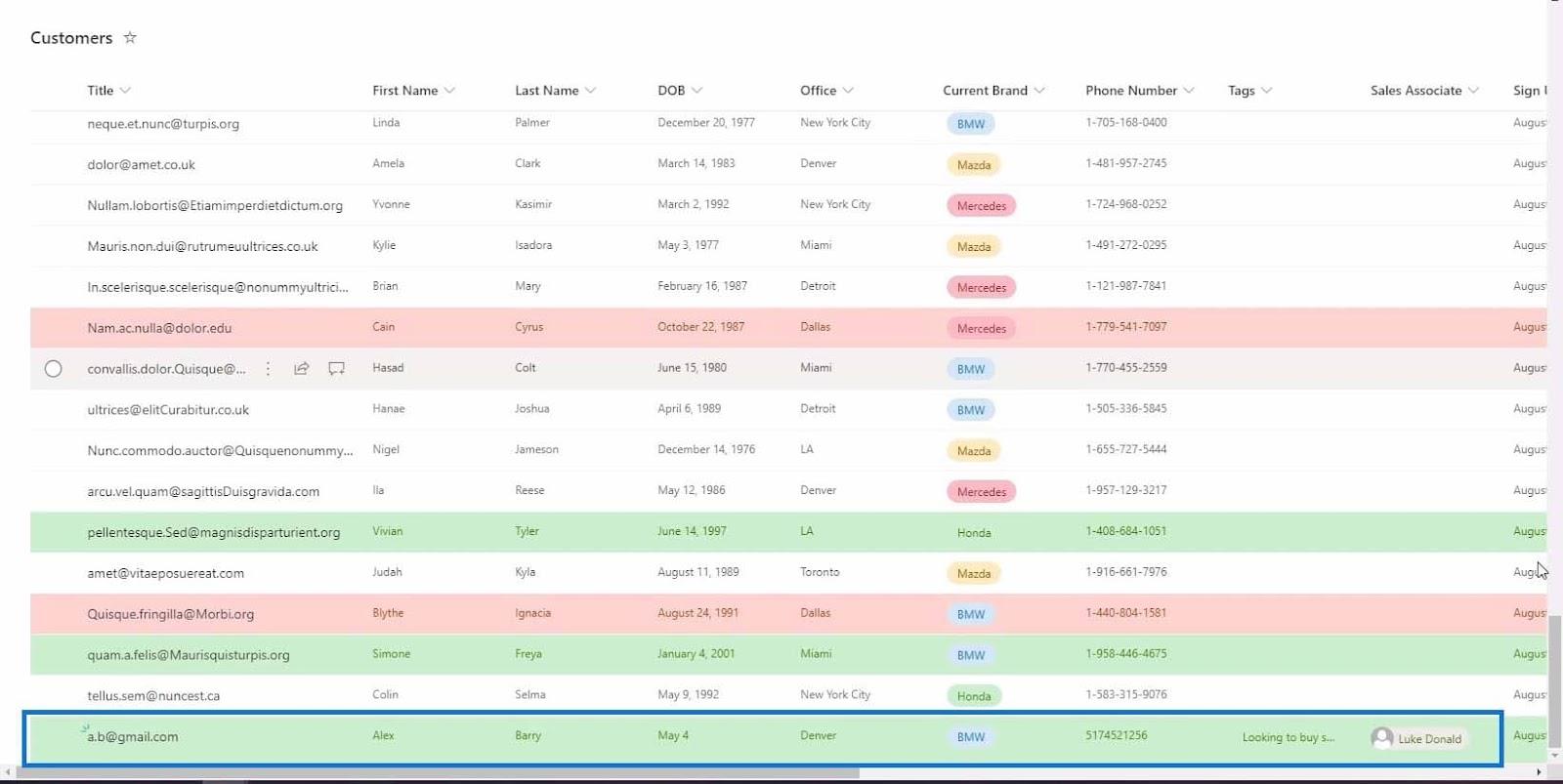Viewport: 1563px width, 784px height.
Task: Open the dolor@amet.co.uk item
Action: (x=141, y=165)
